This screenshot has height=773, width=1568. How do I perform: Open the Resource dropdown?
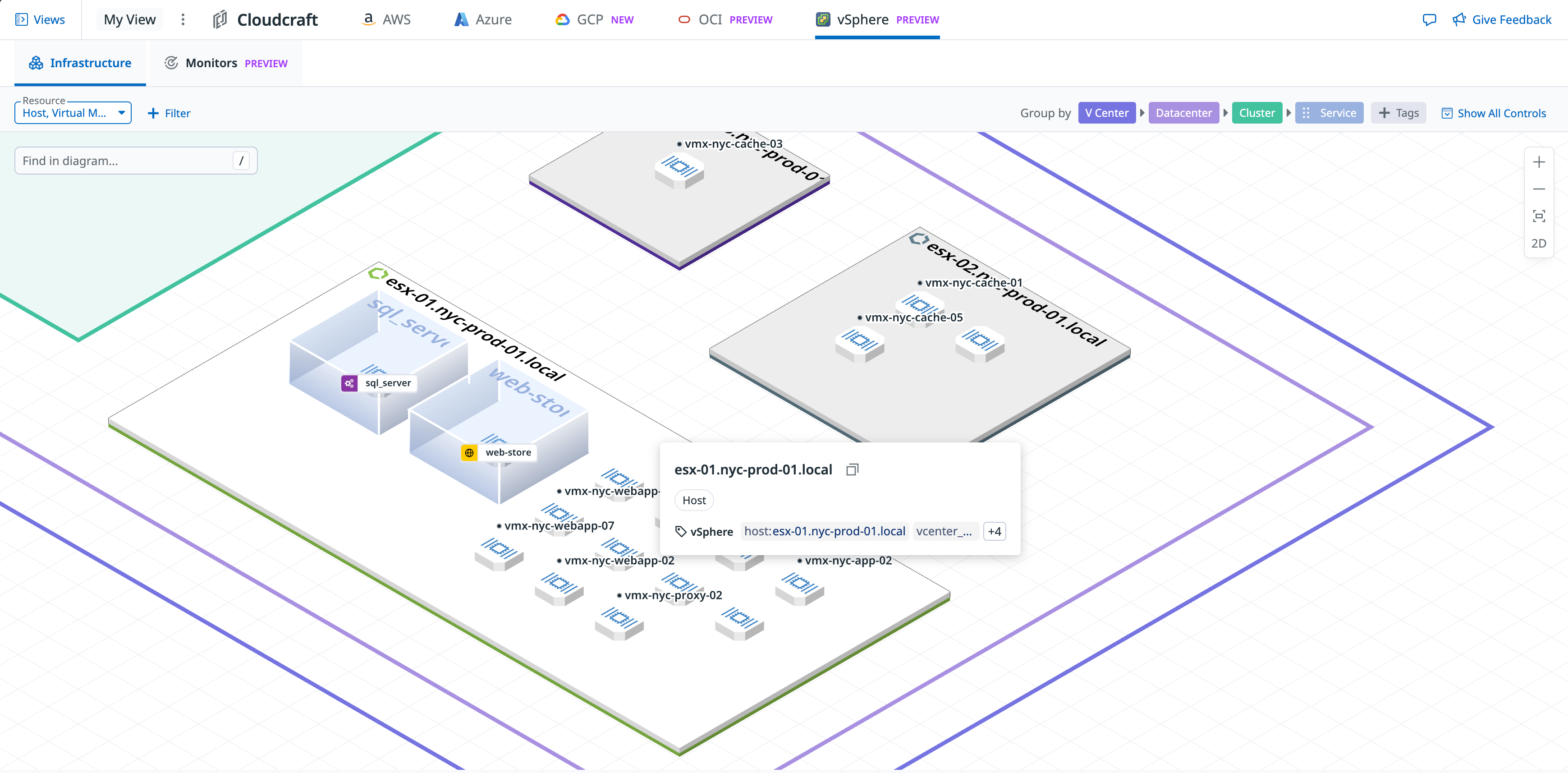[73, 113]
